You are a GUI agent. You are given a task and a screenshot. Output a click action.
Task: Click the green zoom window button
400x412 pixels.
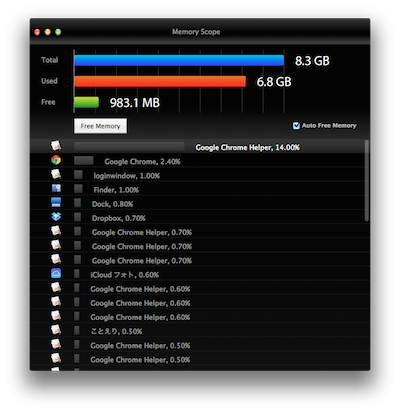pos(58,32)
